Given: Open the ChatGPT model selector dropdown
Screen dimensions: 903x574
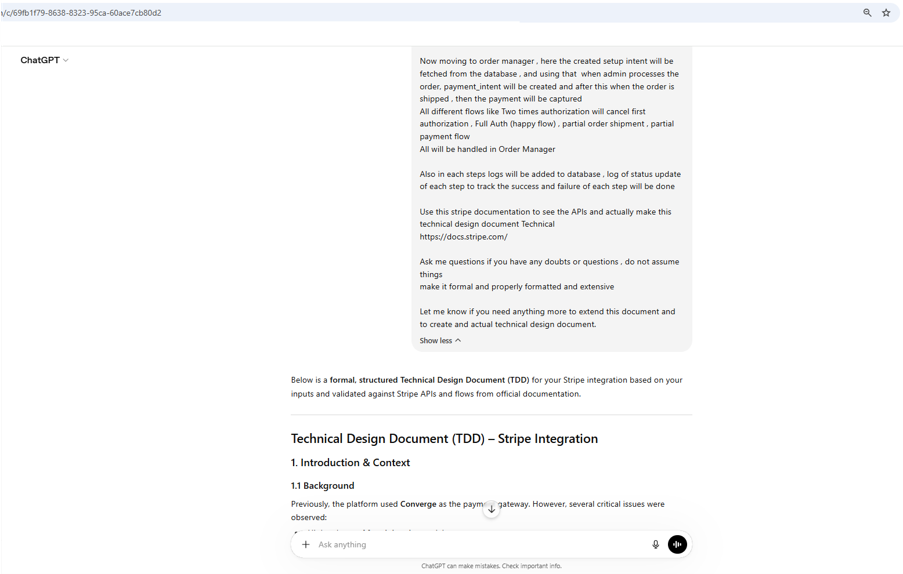Looking at the screenshot, I should [x=44, y=60].
